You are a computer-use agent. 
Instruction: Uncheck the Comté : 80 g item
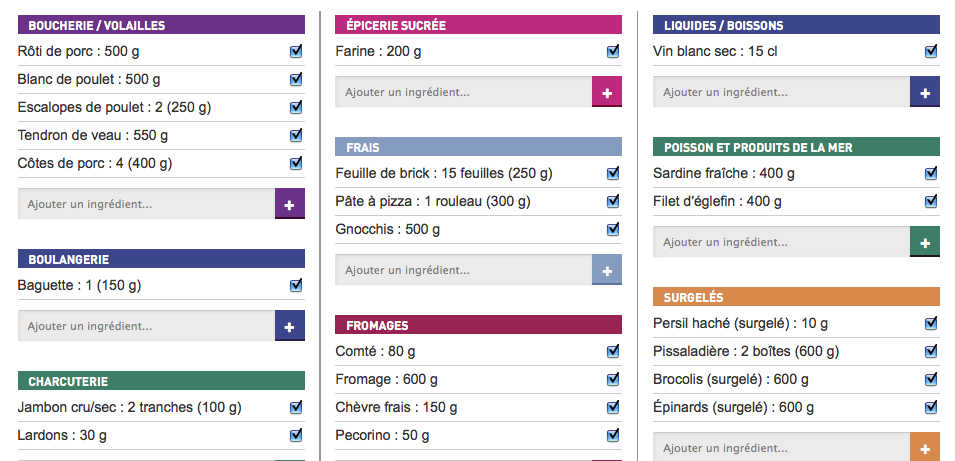pyautogui.click(x=613, y=351)
